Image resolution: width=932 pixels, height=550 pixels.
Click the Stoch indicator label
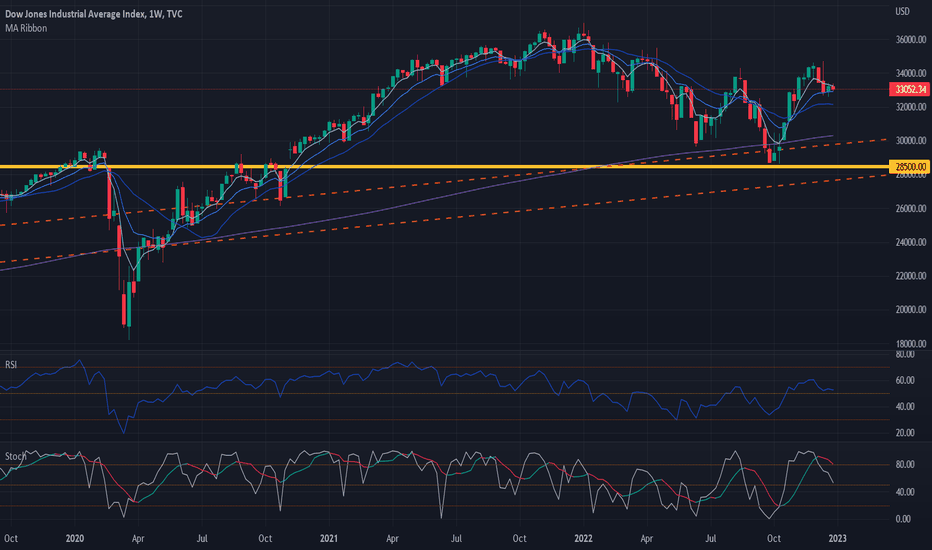(15, 456)
